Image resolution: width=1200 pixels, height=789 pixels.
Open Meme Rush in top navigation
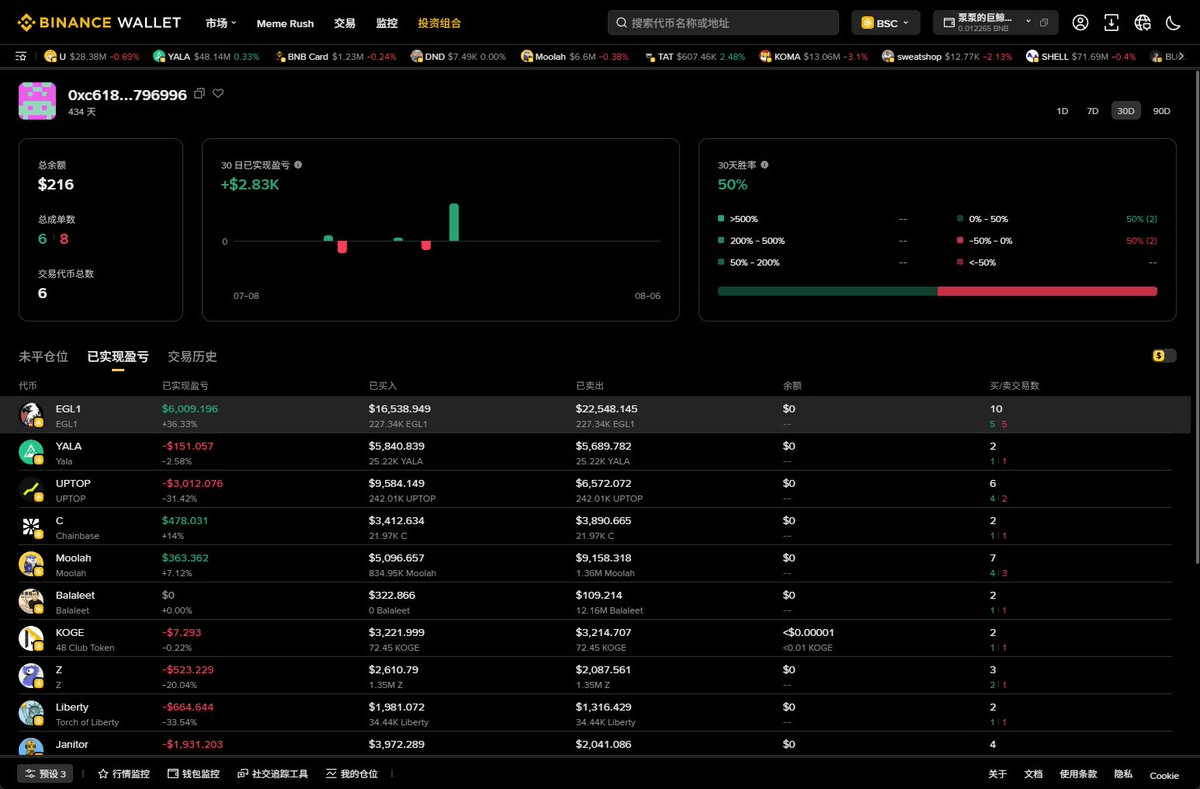(285, 23)
